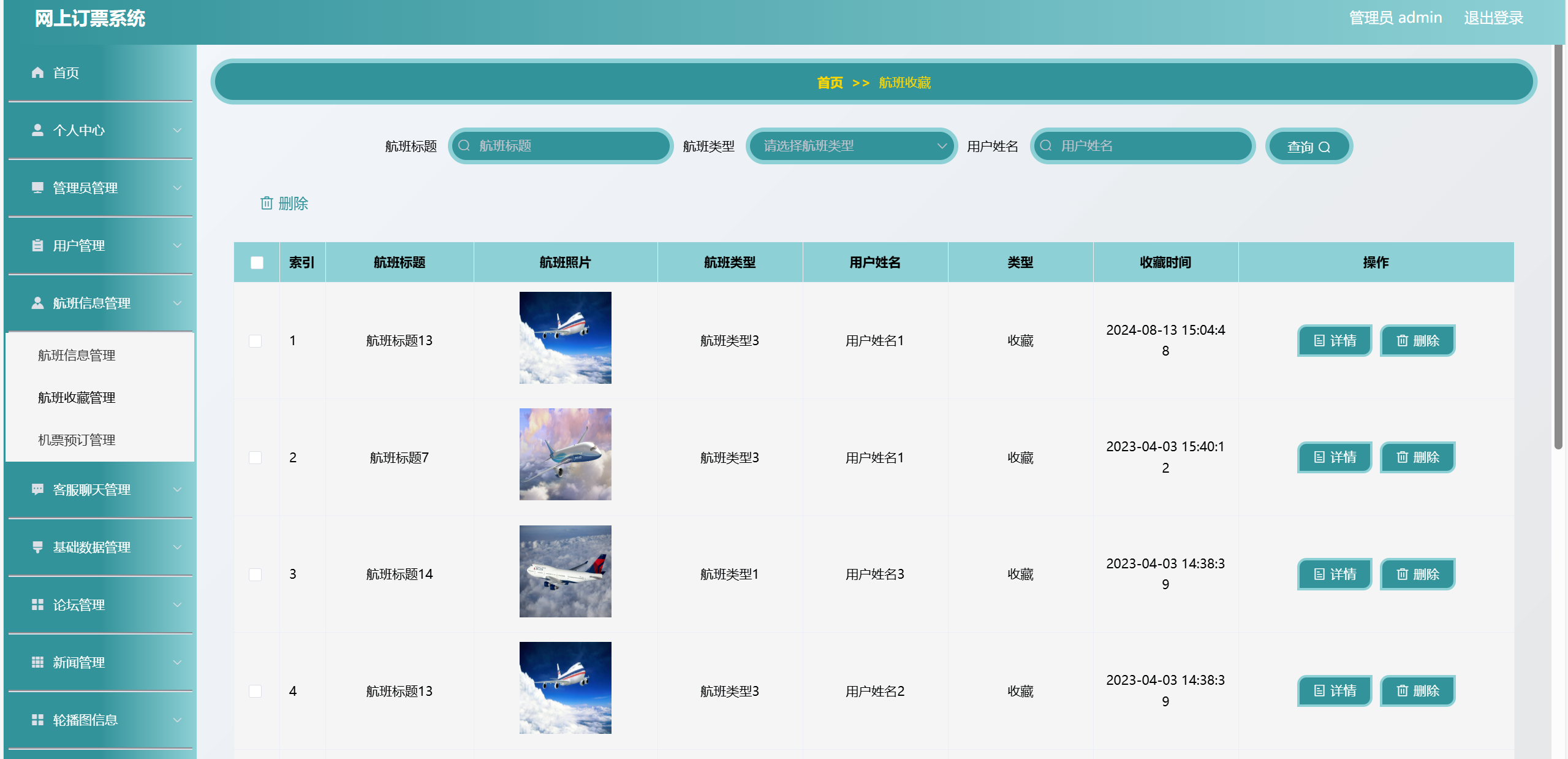Open the 请选择航班类型 dropdown
Image resolution: width=1568 pixels, height=759 pixels.
(850, 146)
